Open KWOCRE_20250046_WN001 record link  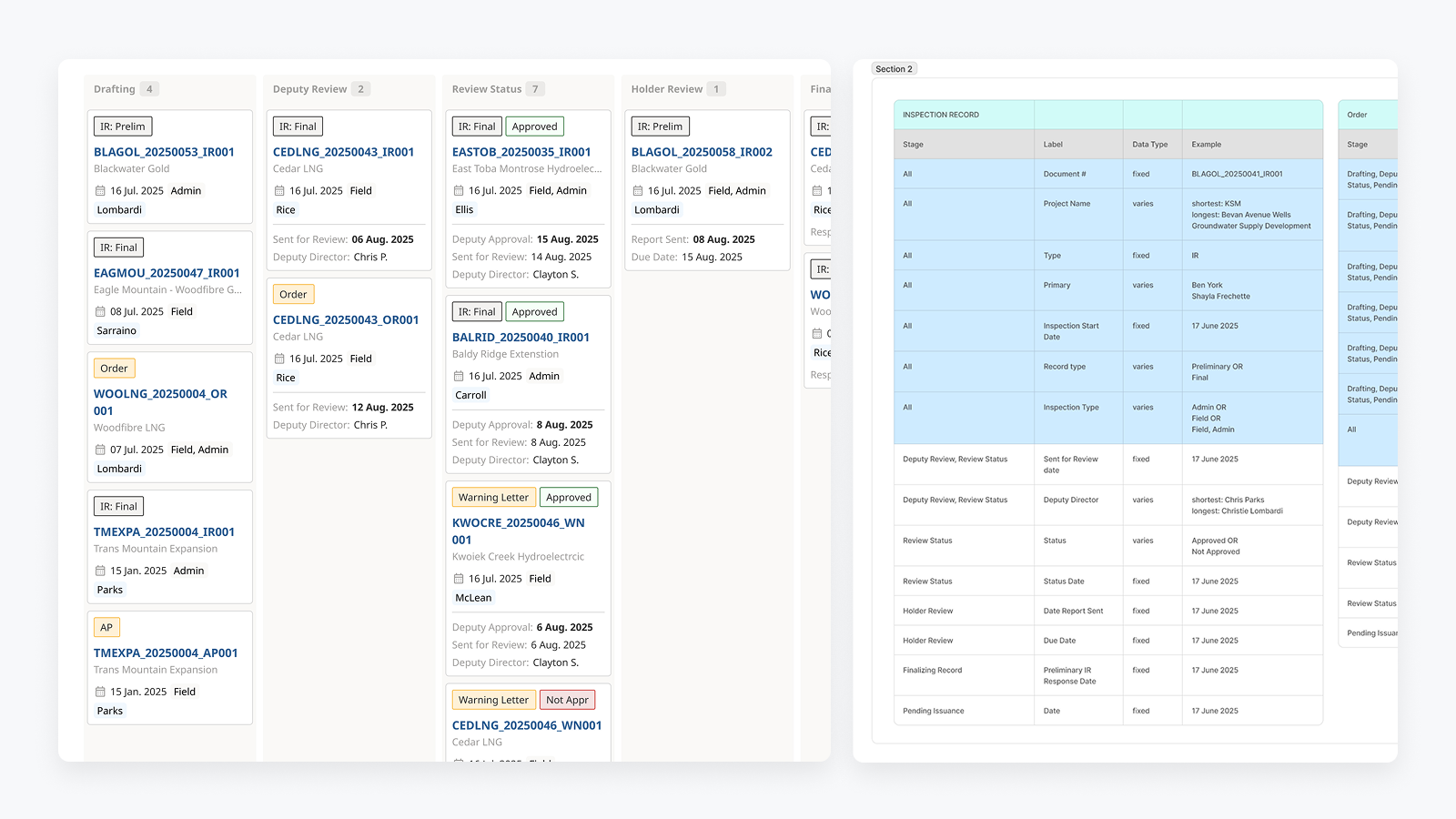[x=519, y=531]
